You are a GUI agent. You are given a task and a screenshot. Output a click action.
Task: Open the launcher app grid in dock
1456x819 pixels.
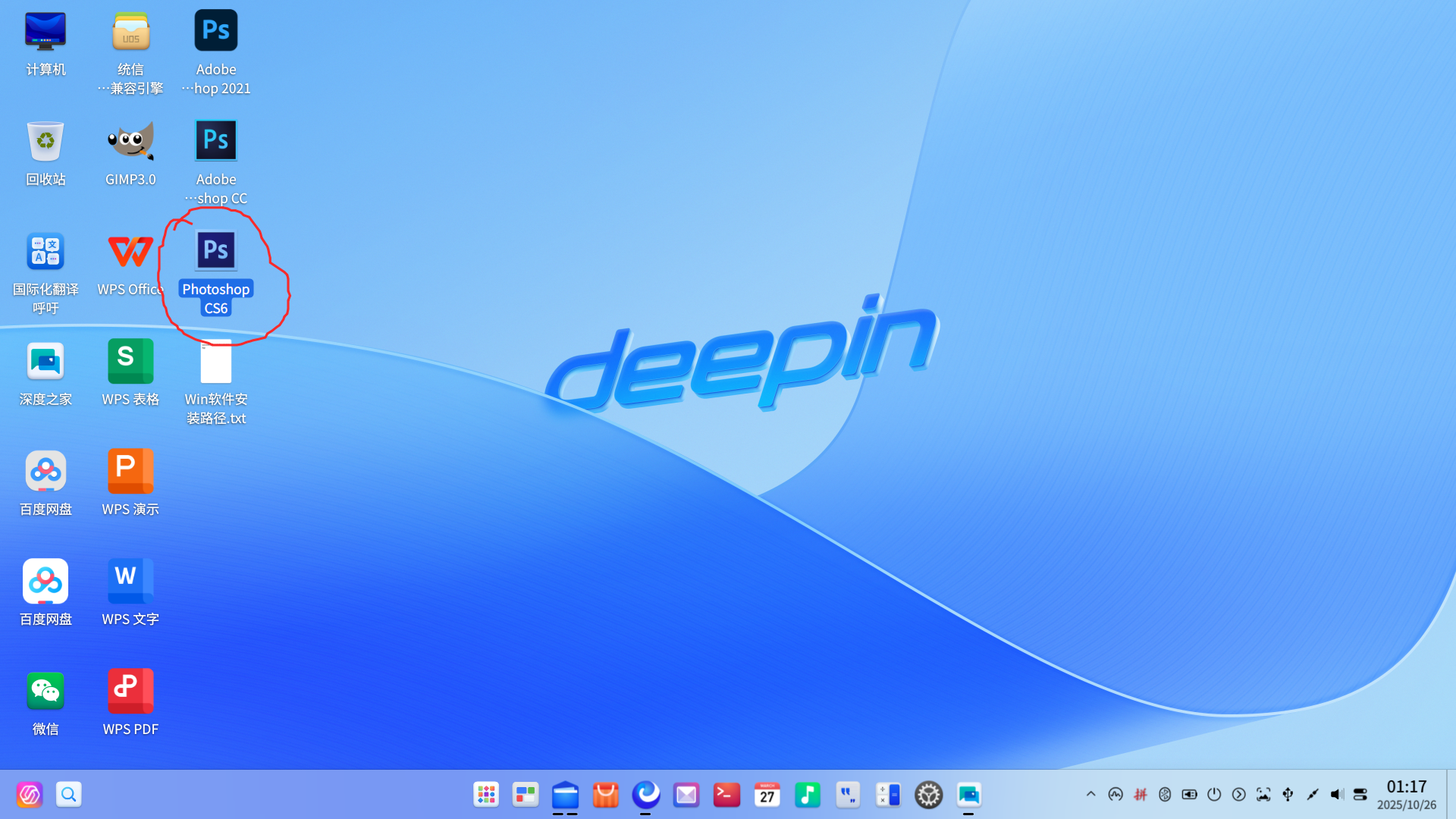pyautogui.click(x=486, y=794)
